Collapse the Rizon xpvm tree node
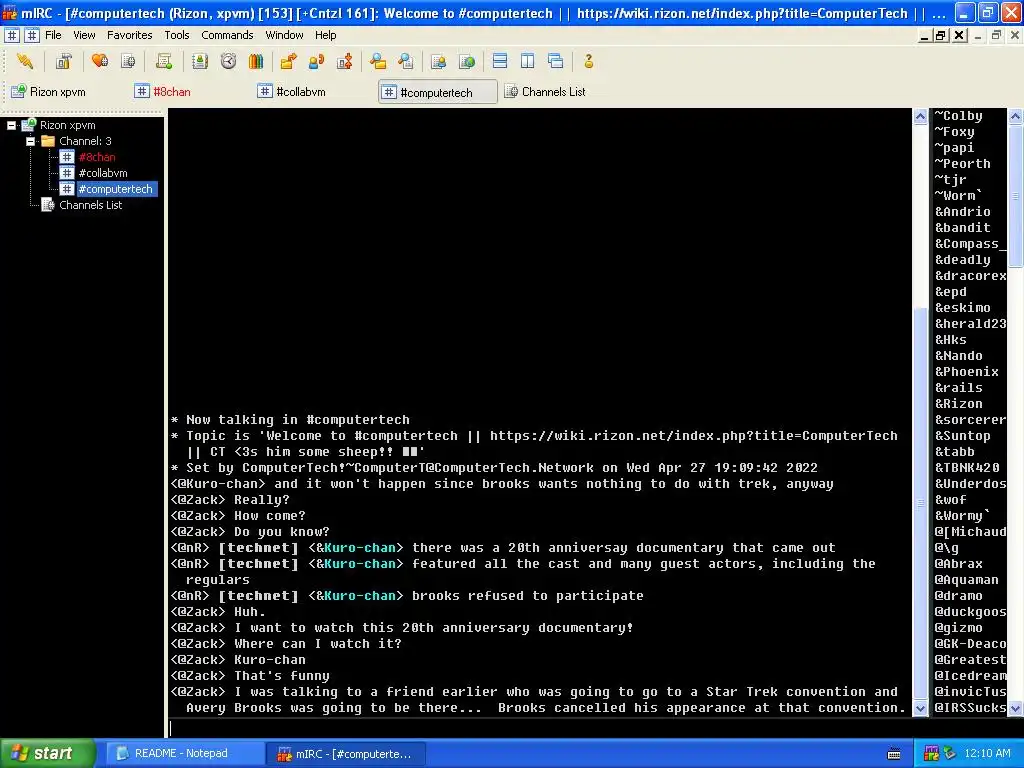The width and height of the screenshot is (1024, 768). click(11, 125)
